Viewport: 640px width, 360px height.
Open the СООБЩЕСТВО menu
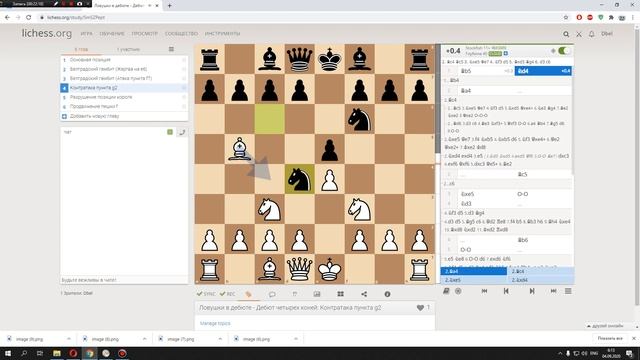[x=181, y=33]
